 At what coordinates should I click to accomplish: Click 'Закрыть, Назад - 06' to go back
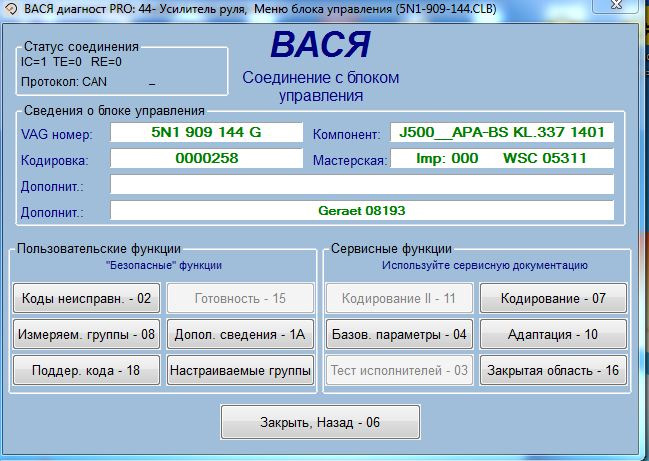[320, 422]
